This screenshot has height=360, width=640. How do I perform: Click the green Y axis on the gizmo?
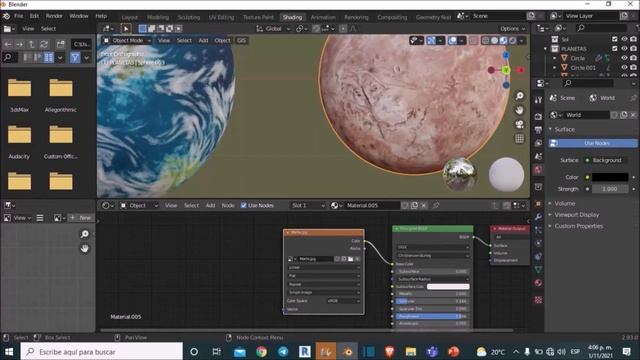(x=506, y=70)
